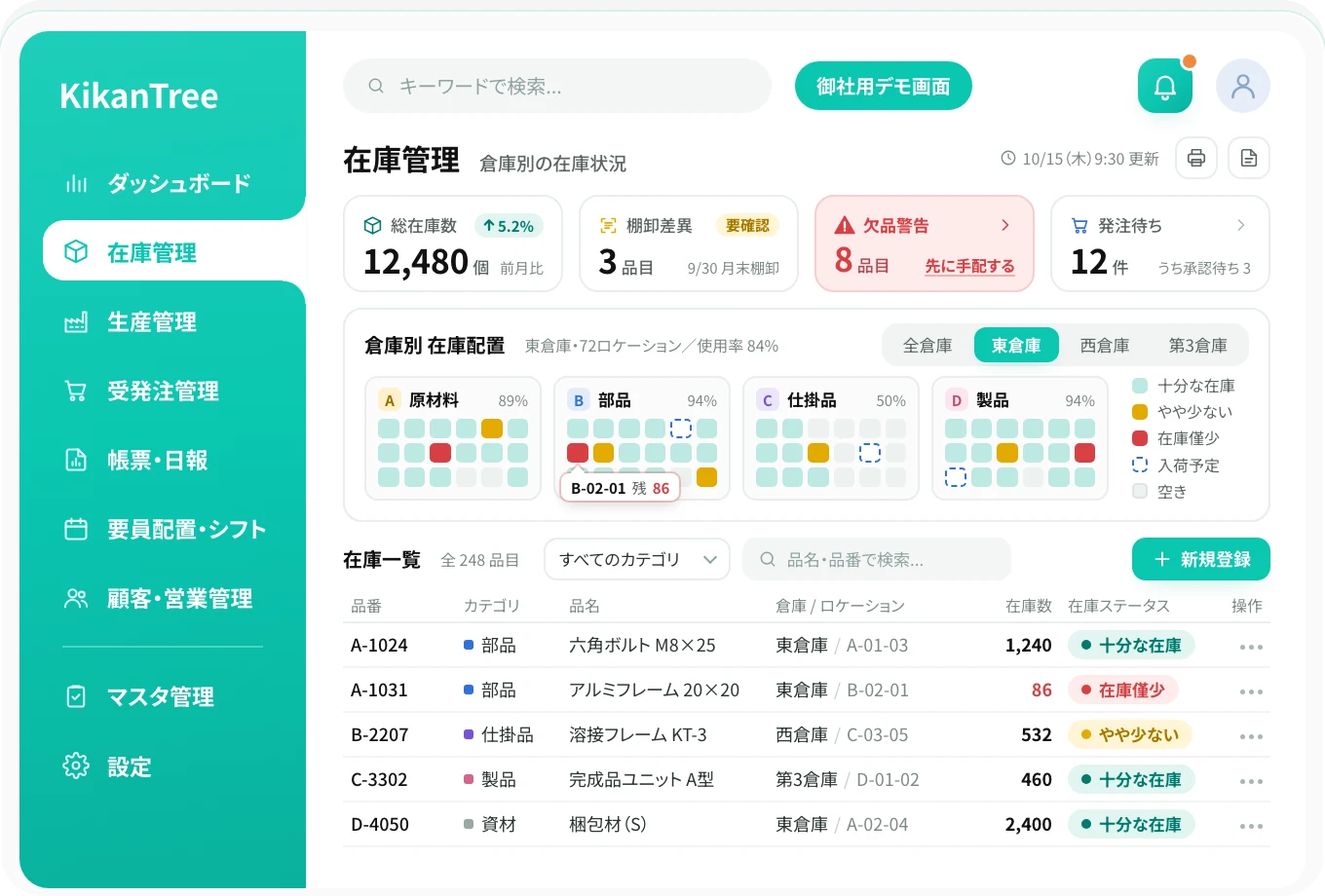Click the KikanTree logo
This screenshot has height=896, width=1325.
139,95
